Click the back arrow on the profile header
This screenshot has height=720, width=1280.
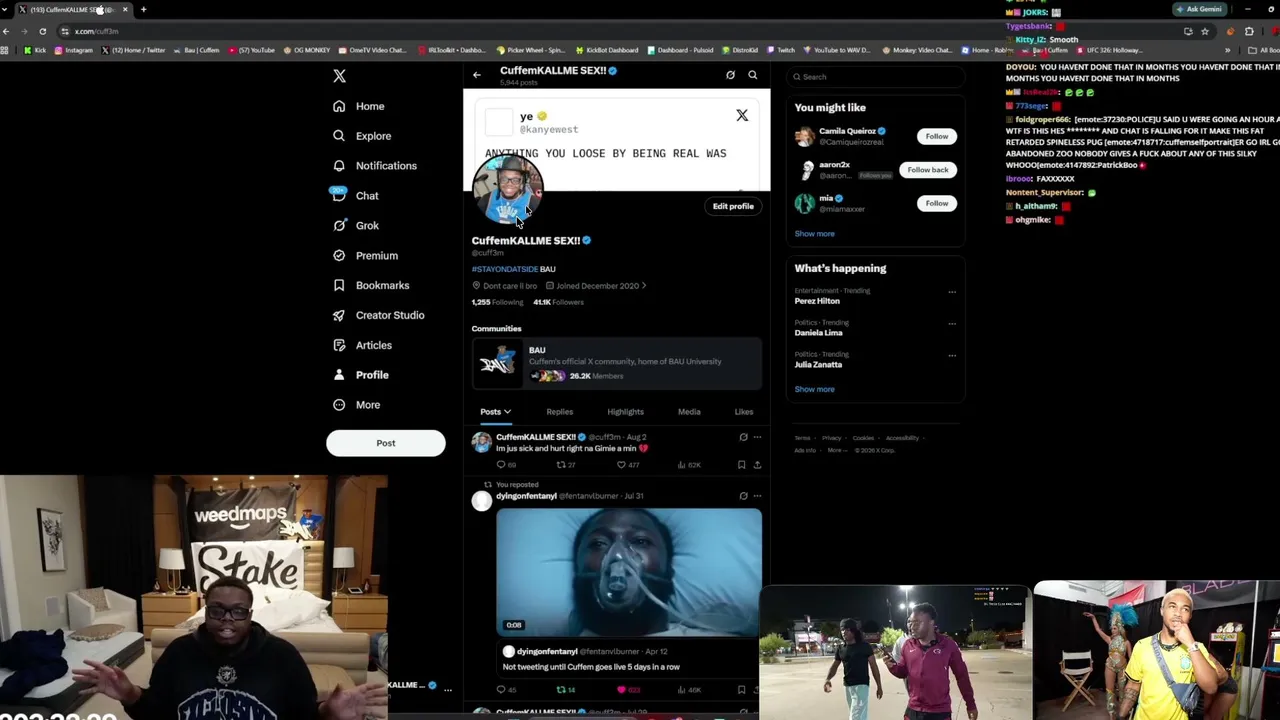point(477,75)
